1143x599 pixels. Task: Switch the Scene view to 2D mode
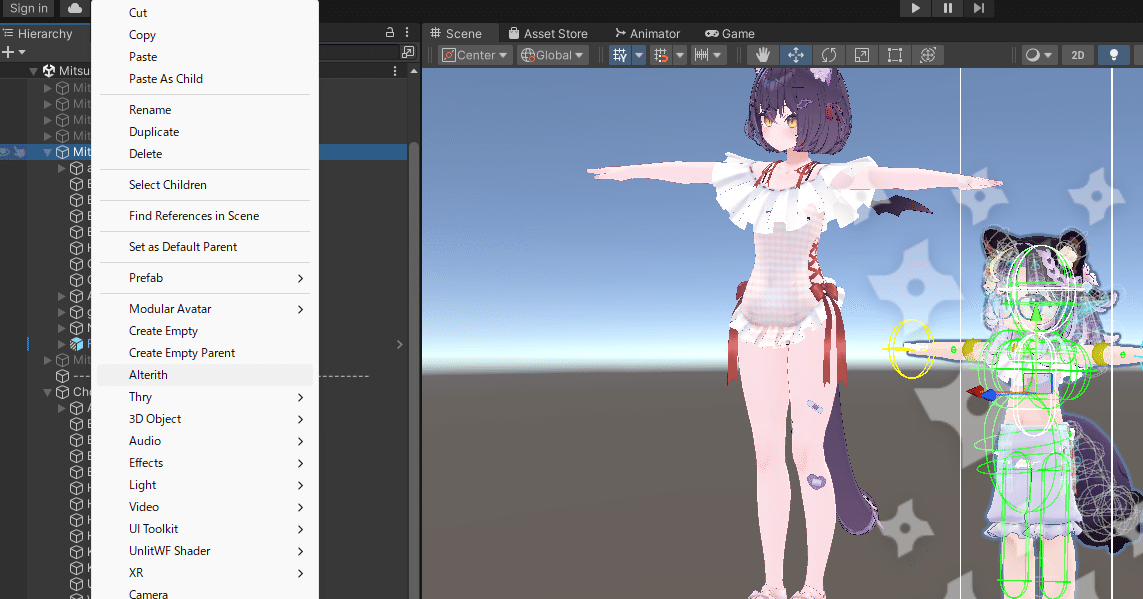click(x=1077, y=55)
